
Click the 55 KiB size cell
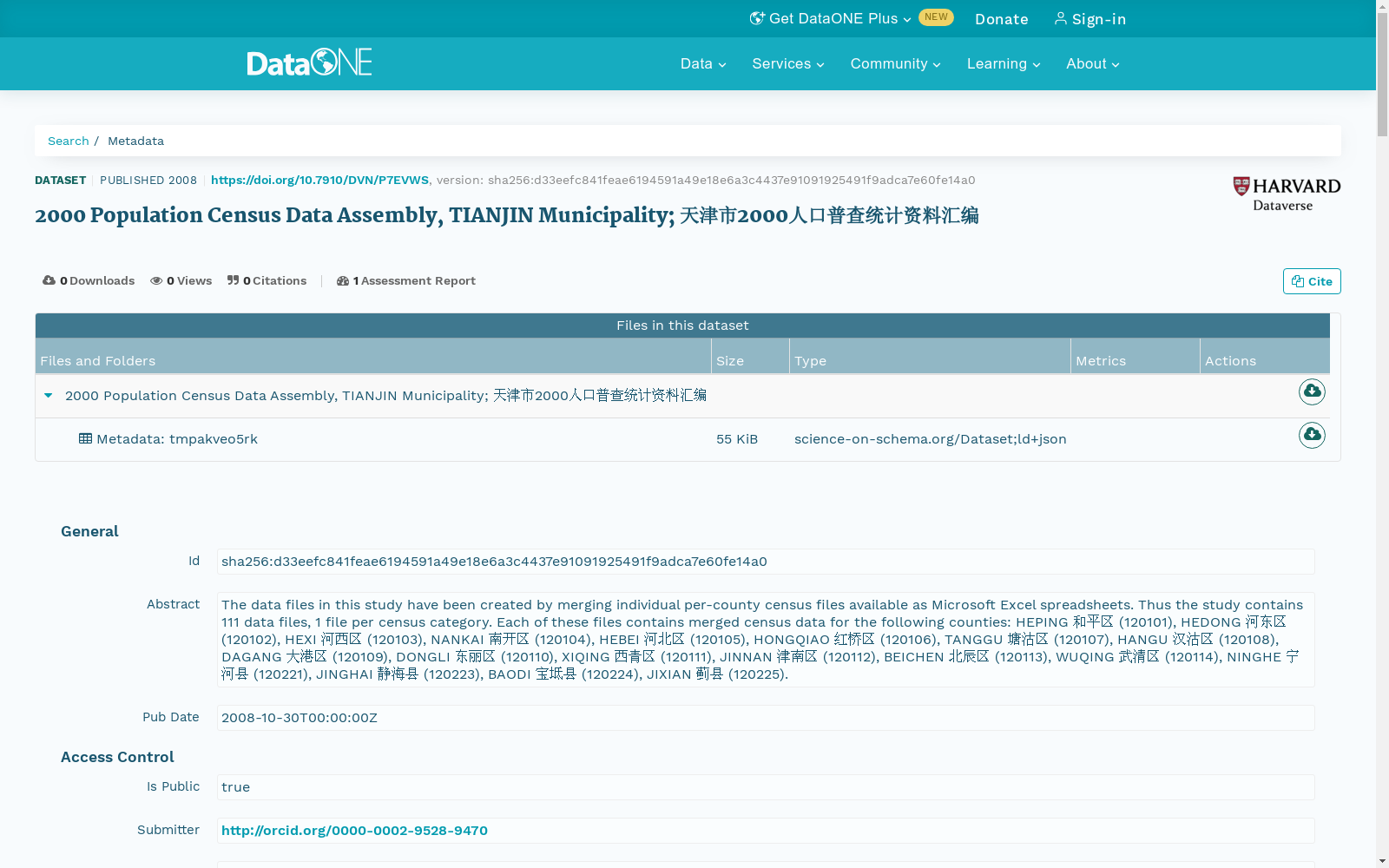tap(737, 439)
